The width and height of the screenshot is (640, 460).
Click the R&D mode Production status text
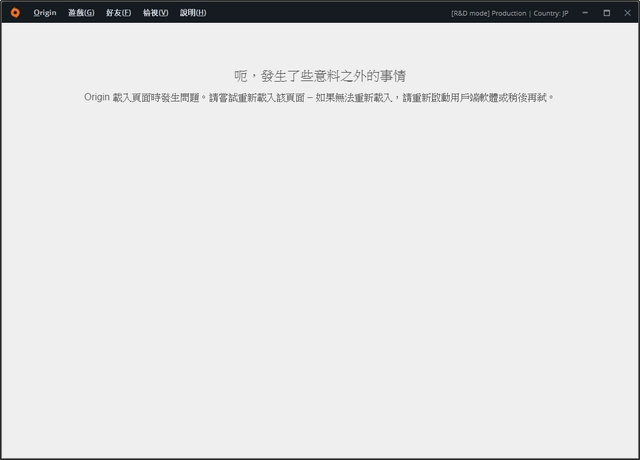click(x=489, y=13)
